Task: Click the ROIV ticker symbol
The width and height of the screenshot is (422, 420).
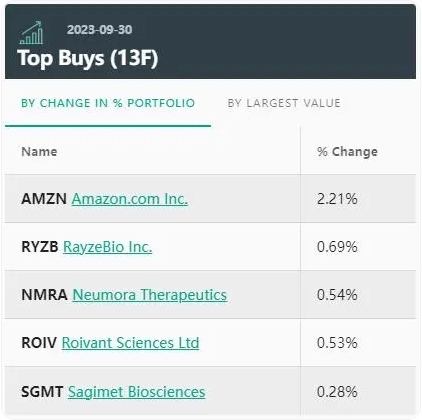Action: click(x=39, y=343)
